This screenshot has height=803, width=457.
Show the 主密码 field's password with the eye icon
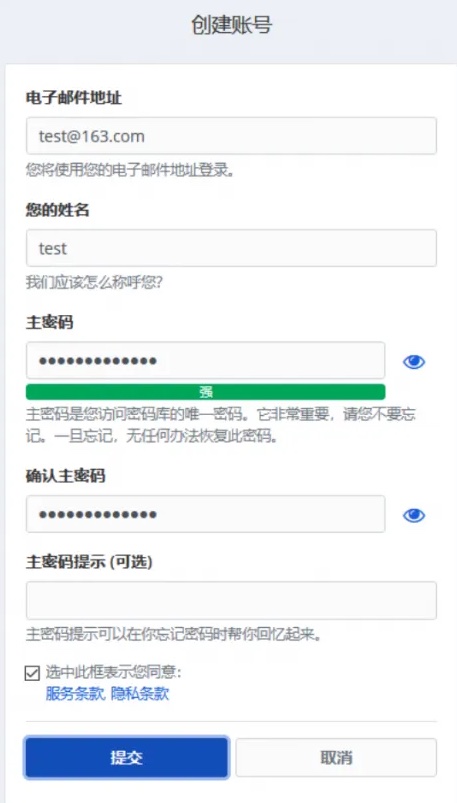(x=413, y=362)
